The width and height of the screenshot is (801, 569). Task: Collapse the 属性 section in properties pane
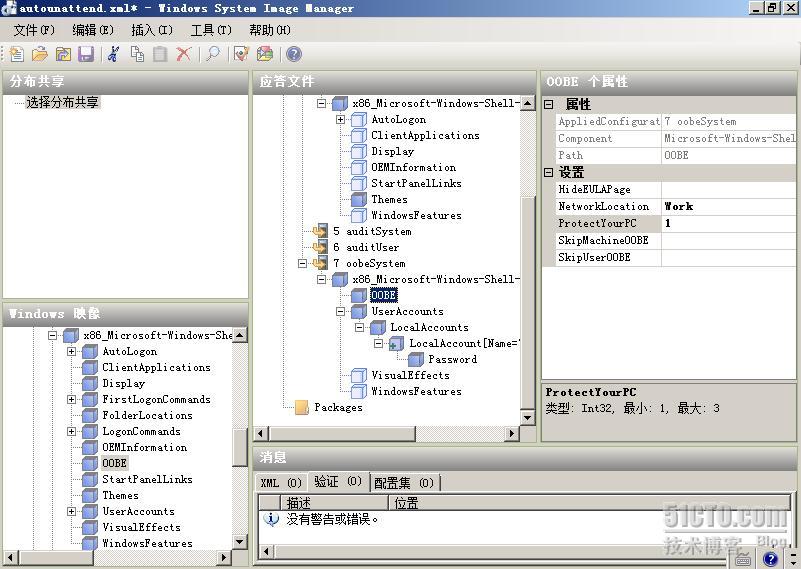(549, 104)
